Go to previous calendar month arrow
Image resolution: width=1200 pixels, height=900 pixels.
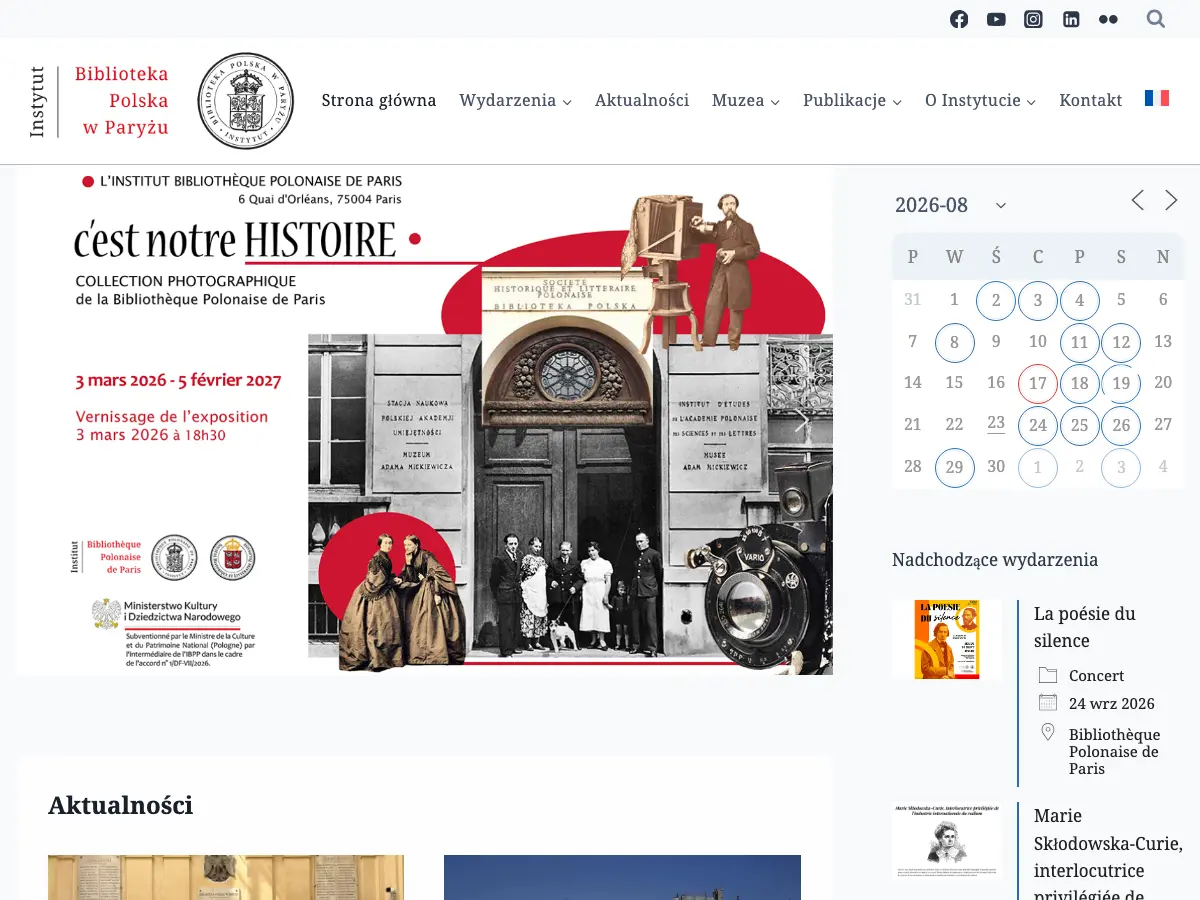click(x=1137, y=200)
